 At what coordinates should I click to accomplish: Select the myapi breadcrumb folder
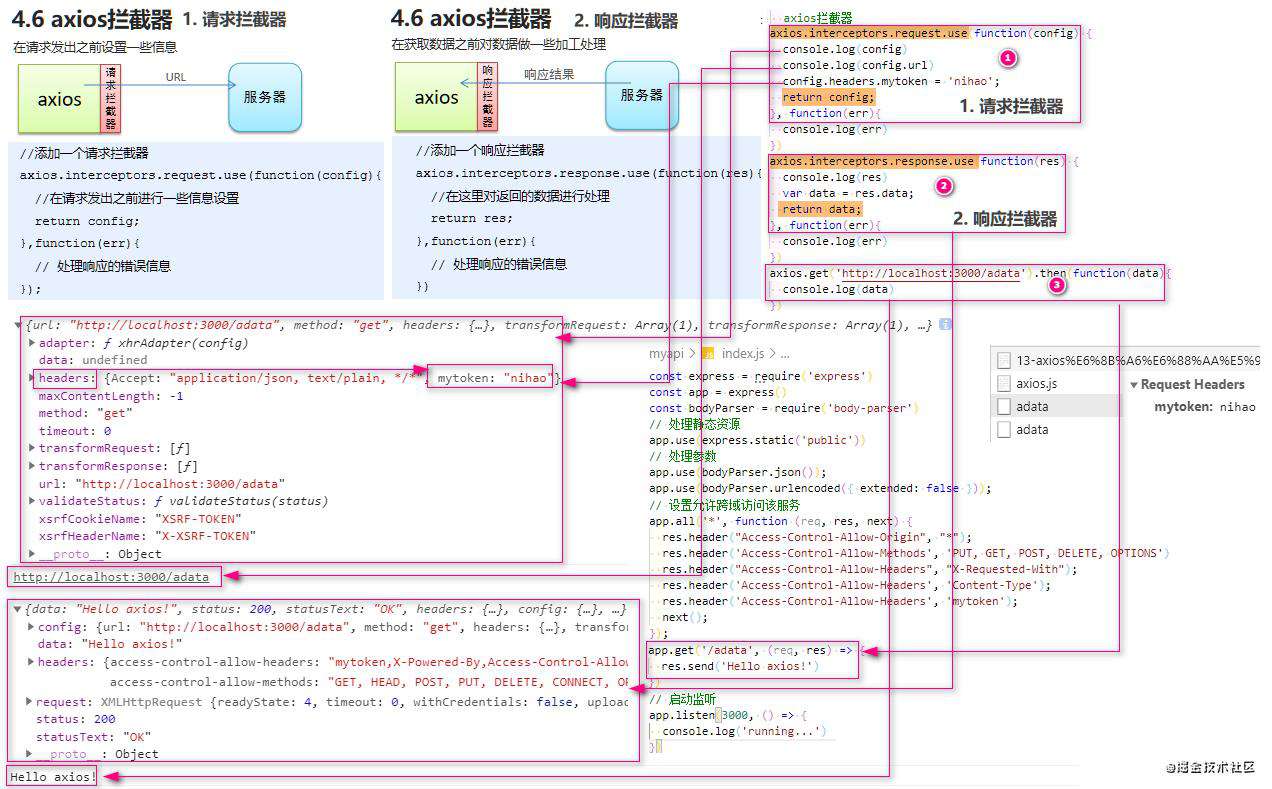(x=666, y=354)
